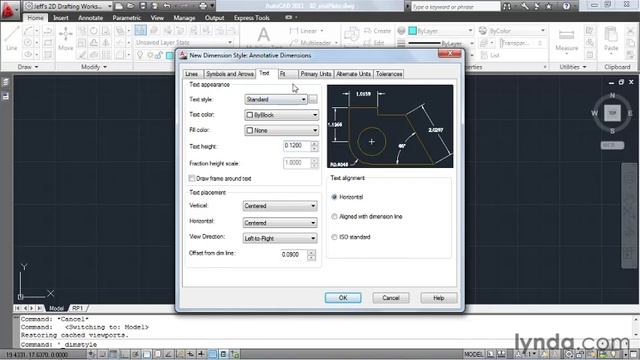640x360 pixels.
Task: Open the ByLayer lineweight dropdown
Action: pyautogui.click(x=441, y=43)
